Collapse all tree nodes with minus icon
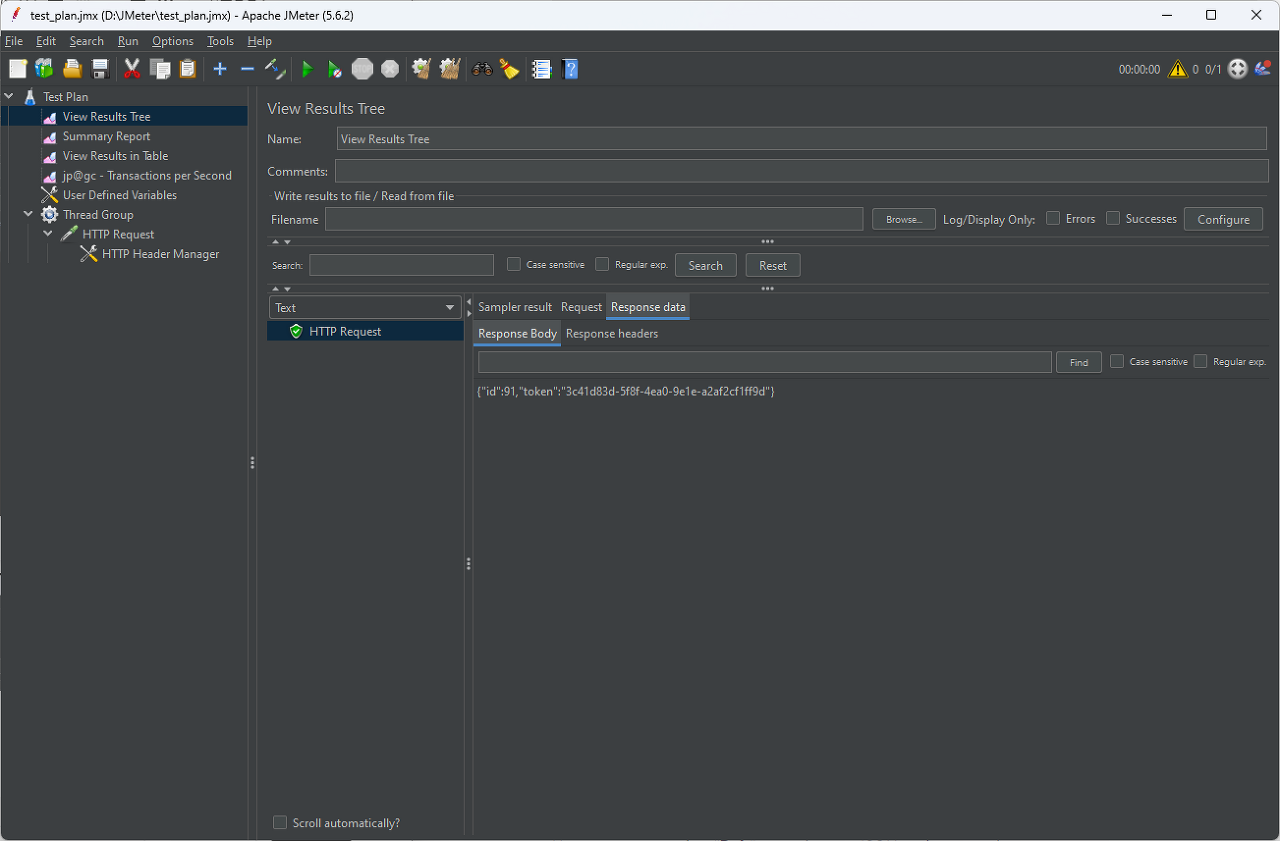 tap(247, 69)
